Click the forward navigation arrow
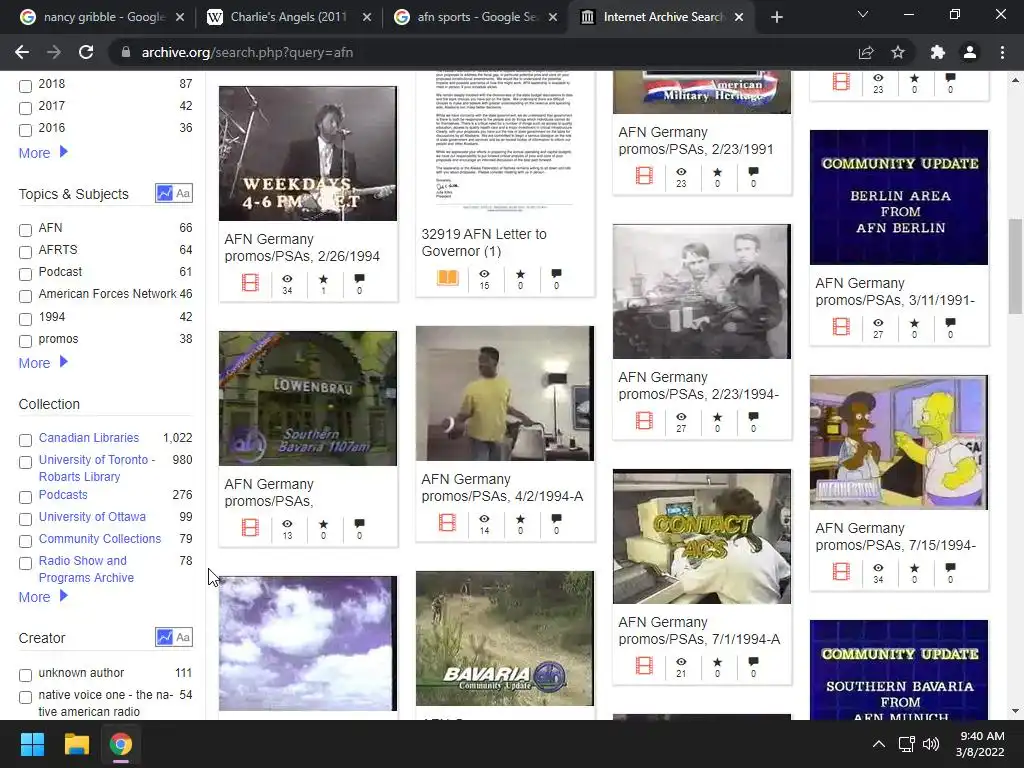The image size is (1024, 768). [54, 52]
